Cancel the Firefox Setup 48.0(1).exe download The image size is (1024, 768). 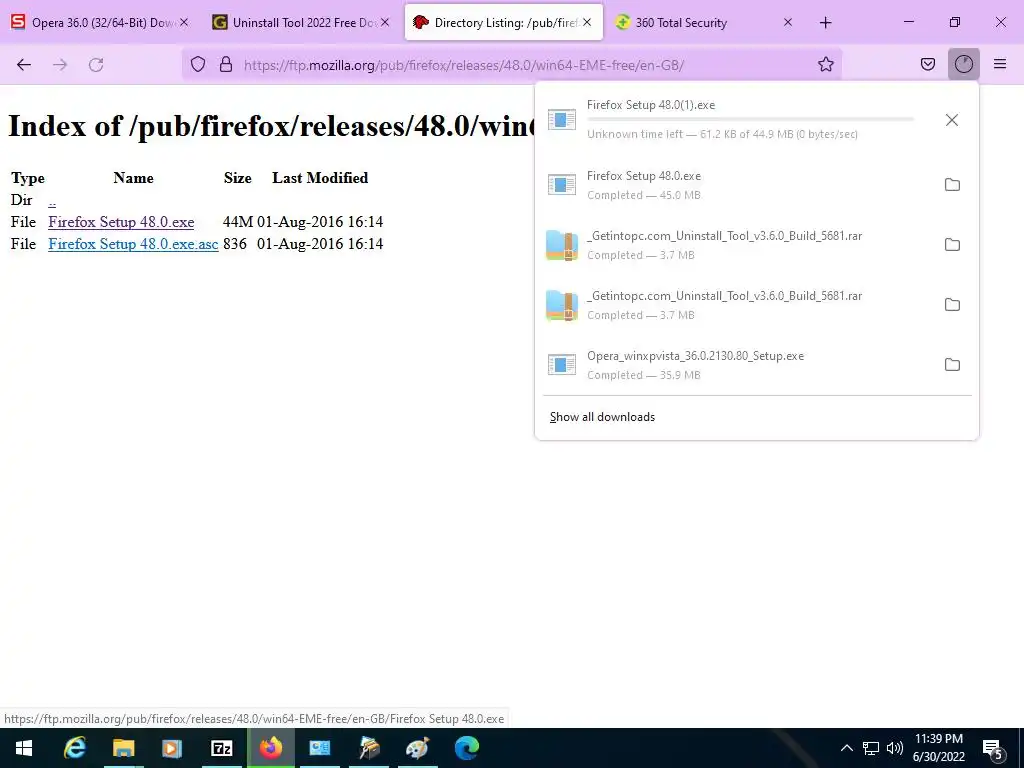pos(952,120)
